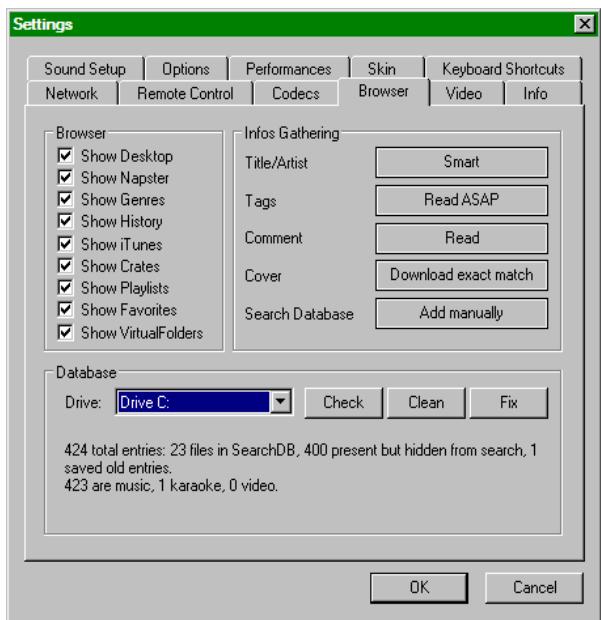This screenshot has height=620, width=601.
Task: Click the Tags label
Action: [x=261, y=201]
